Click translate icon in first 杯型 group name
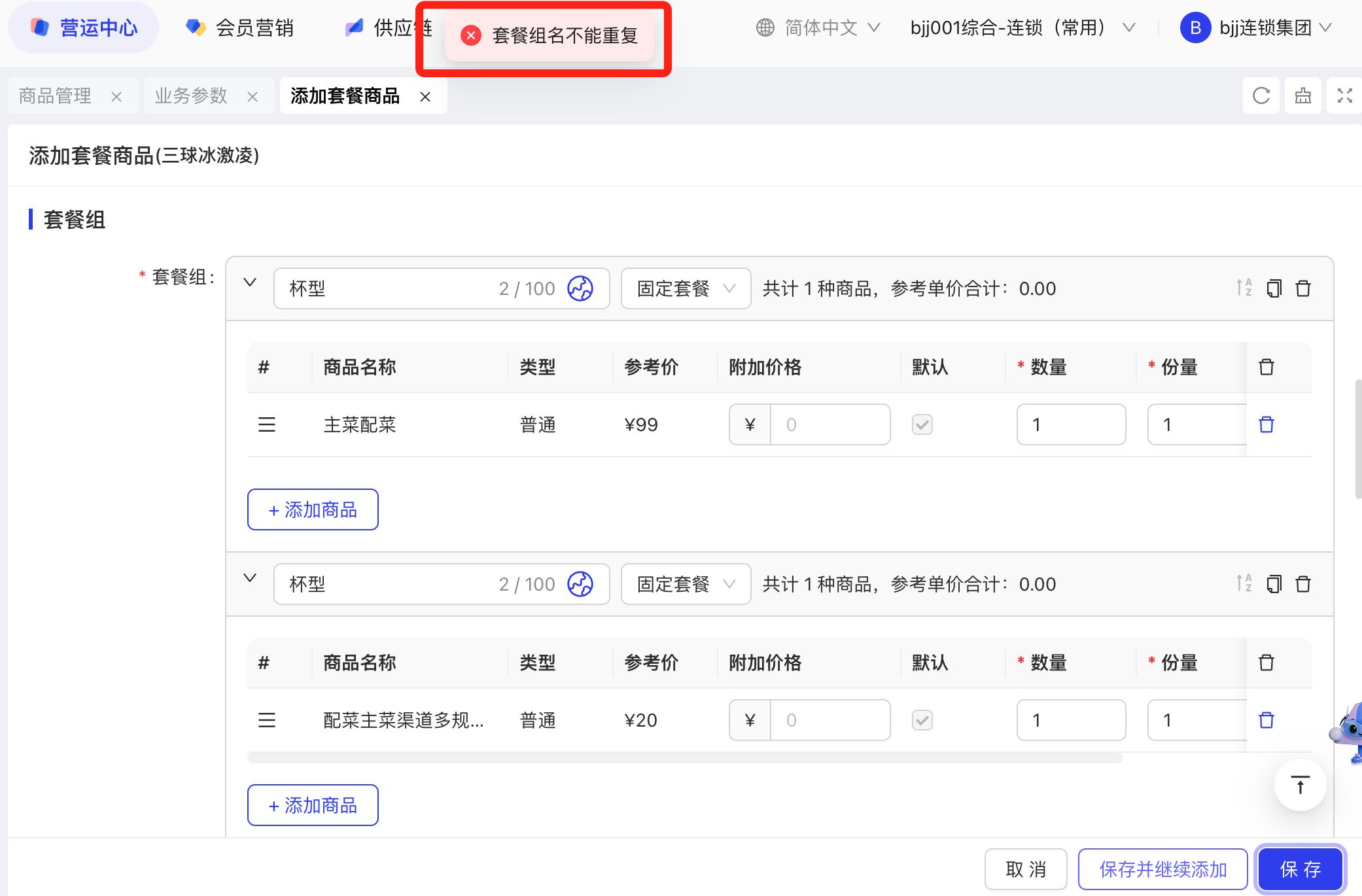The height and width of the screenshot is (896, 1362). pos(580,288)
